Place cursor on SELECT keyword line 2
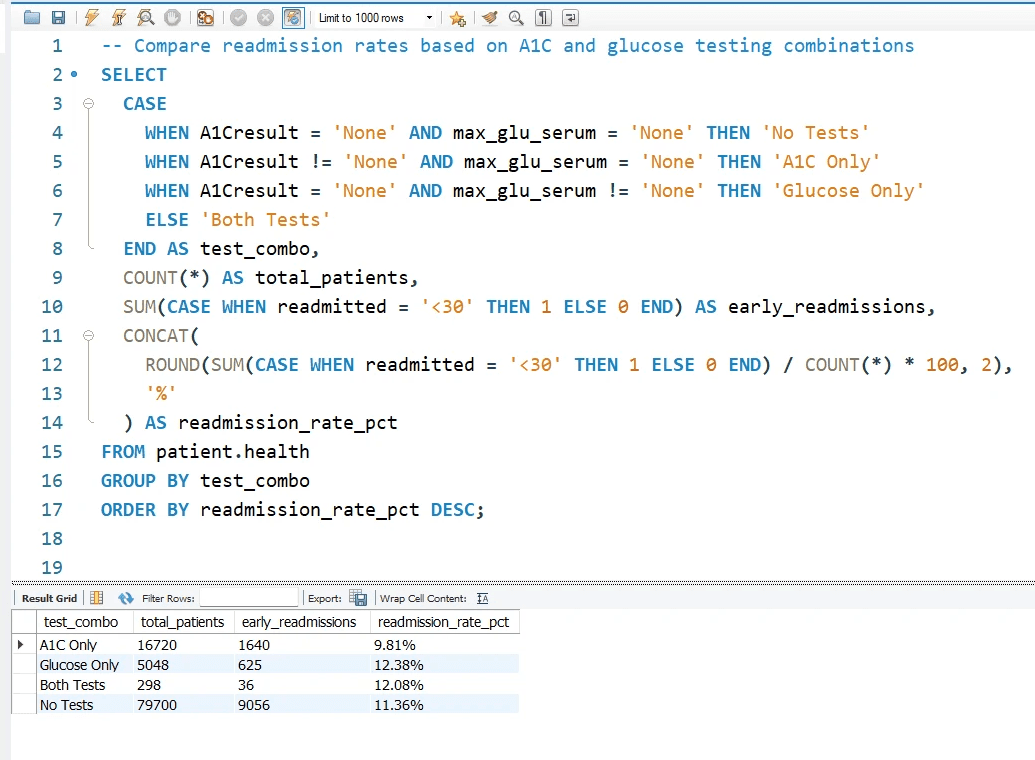This screenshot has height=760, width=1035. pyautogui.click(x=133, y=75)
